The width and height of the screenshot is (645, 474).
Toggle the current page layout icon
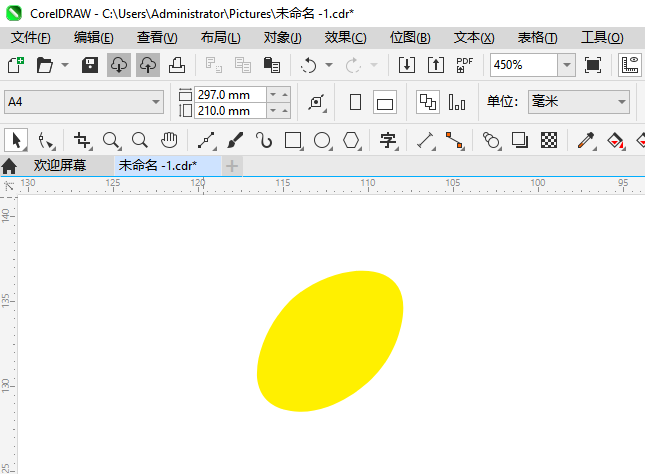click(457, 102)
